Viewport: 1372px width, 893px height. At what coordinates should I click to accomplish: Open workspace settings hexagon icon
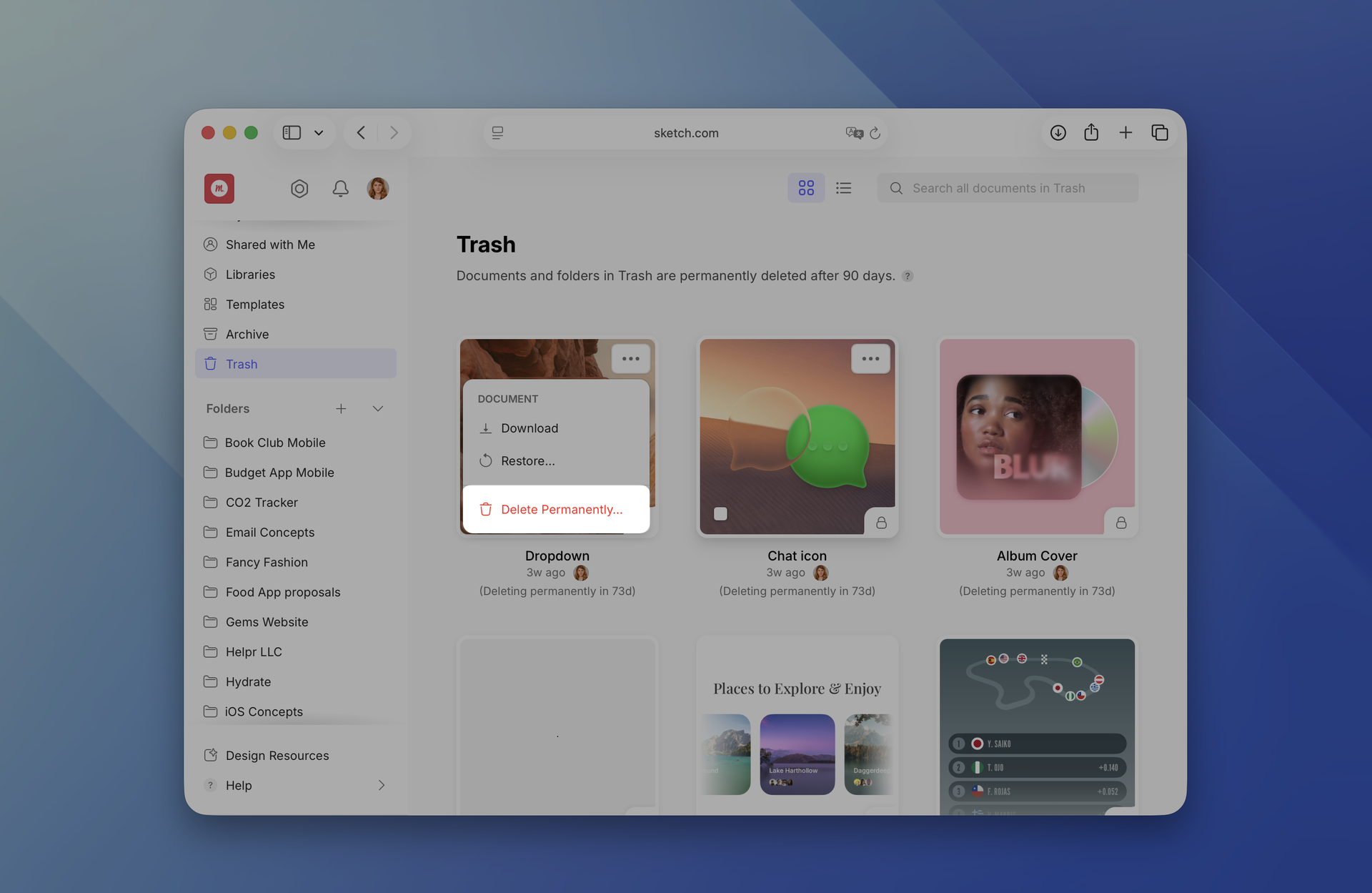[x=299, y=189]
